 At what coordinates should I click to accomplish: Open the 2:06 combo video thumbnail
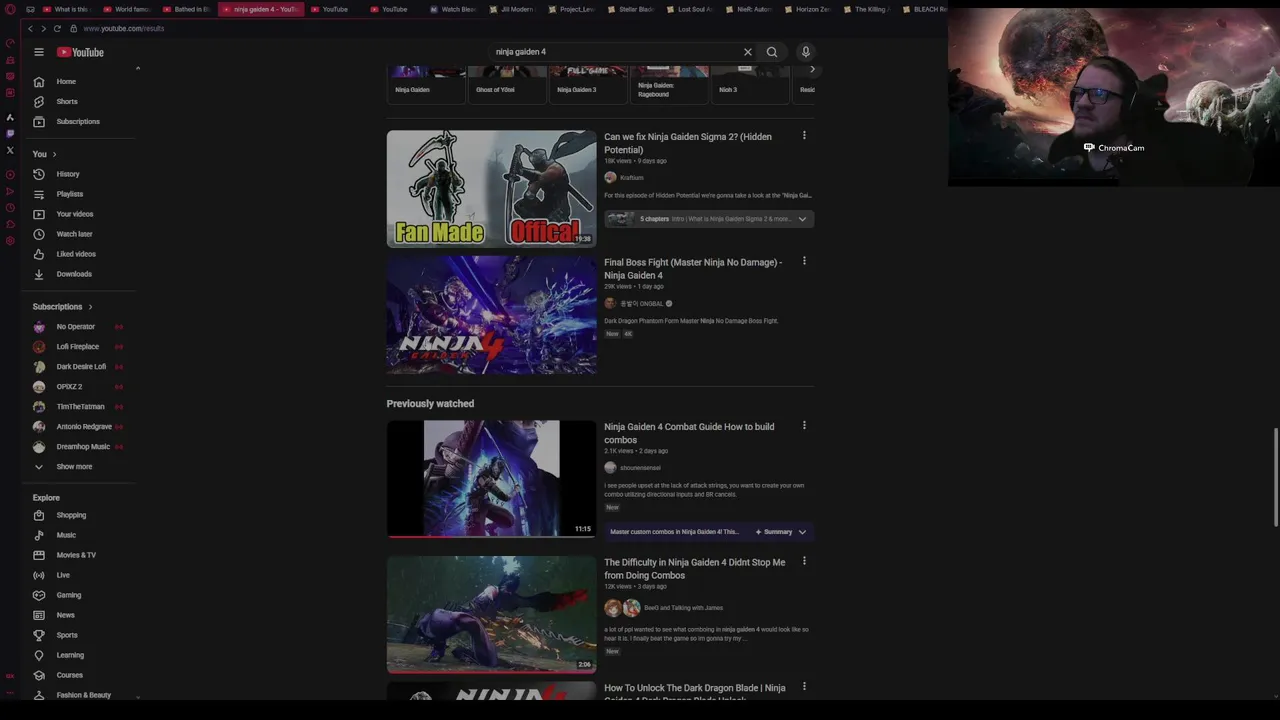(491, 614)
